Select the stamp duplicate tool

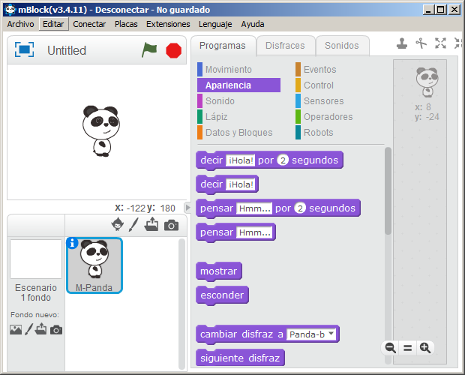tap(402, 43)
